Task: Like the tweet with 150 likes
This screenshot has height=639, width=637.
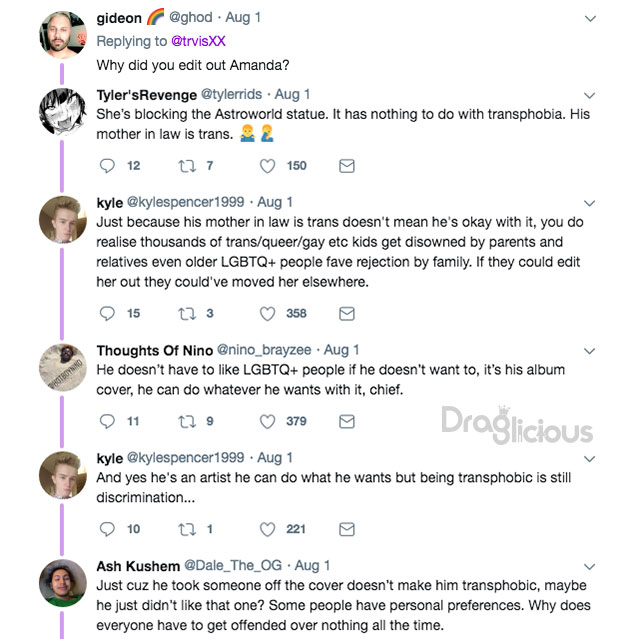Action: pos(267,166)
